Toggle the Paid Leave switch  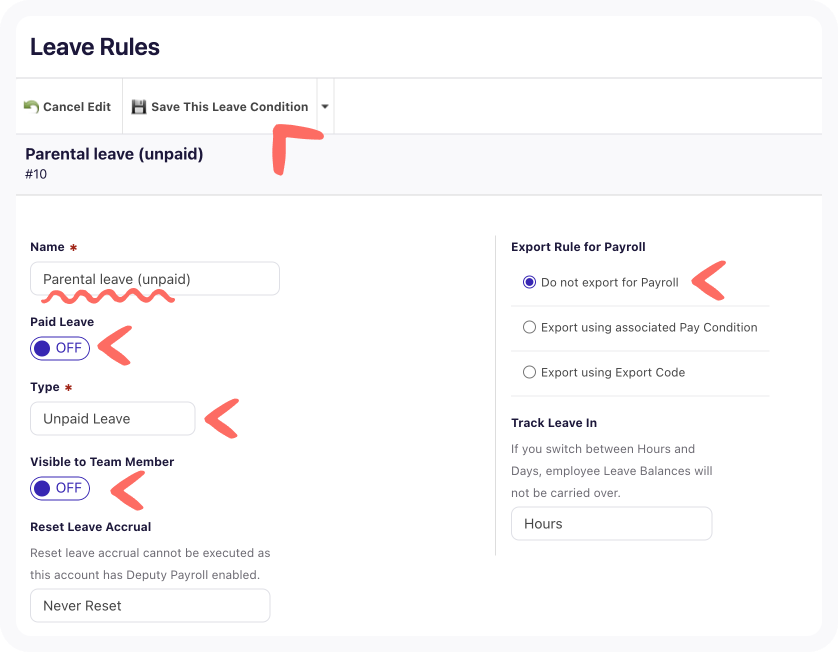[60, 348]
